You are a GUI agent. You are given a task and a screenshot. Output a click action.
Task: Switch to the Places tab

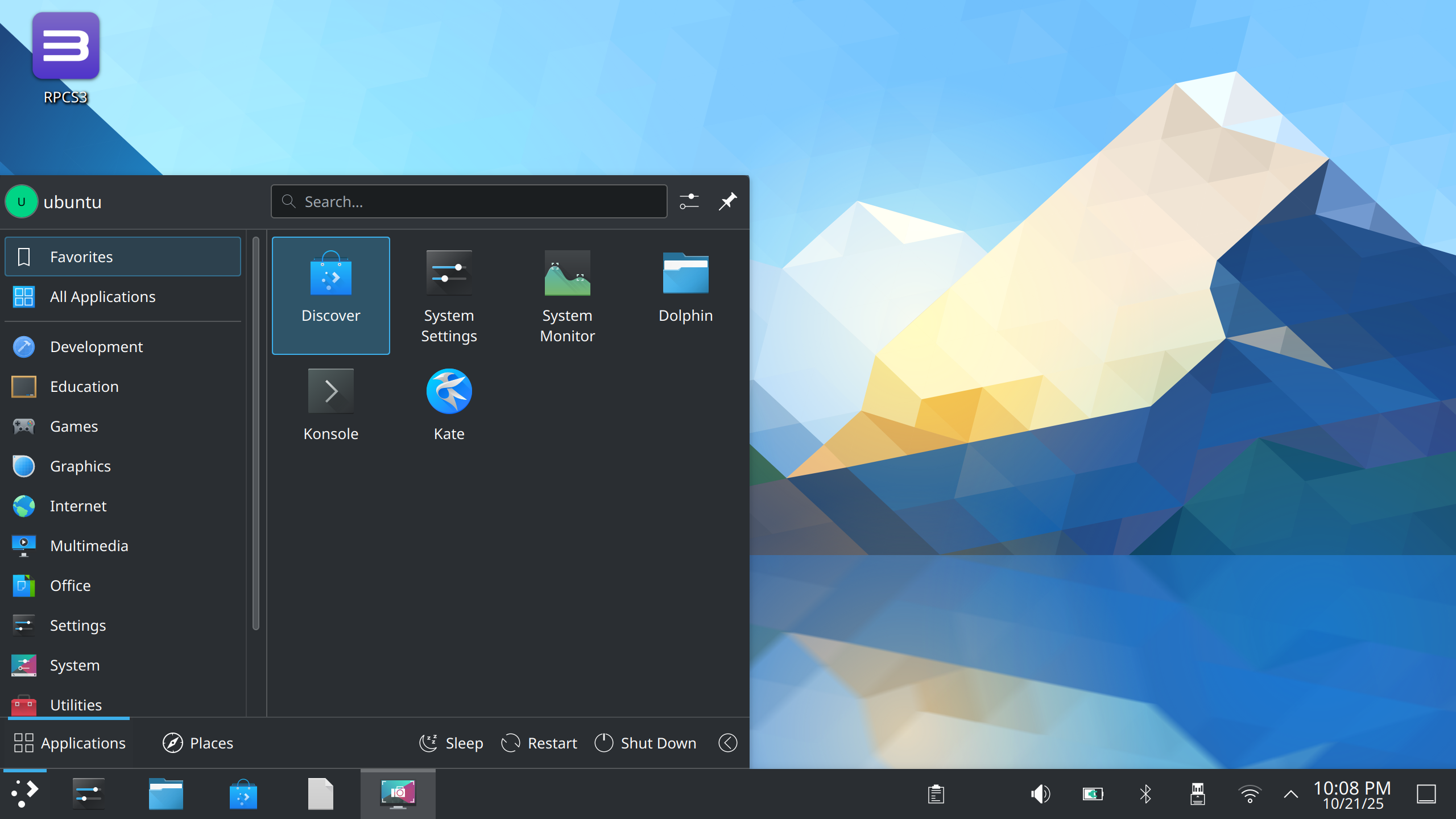tap(197, 743)
